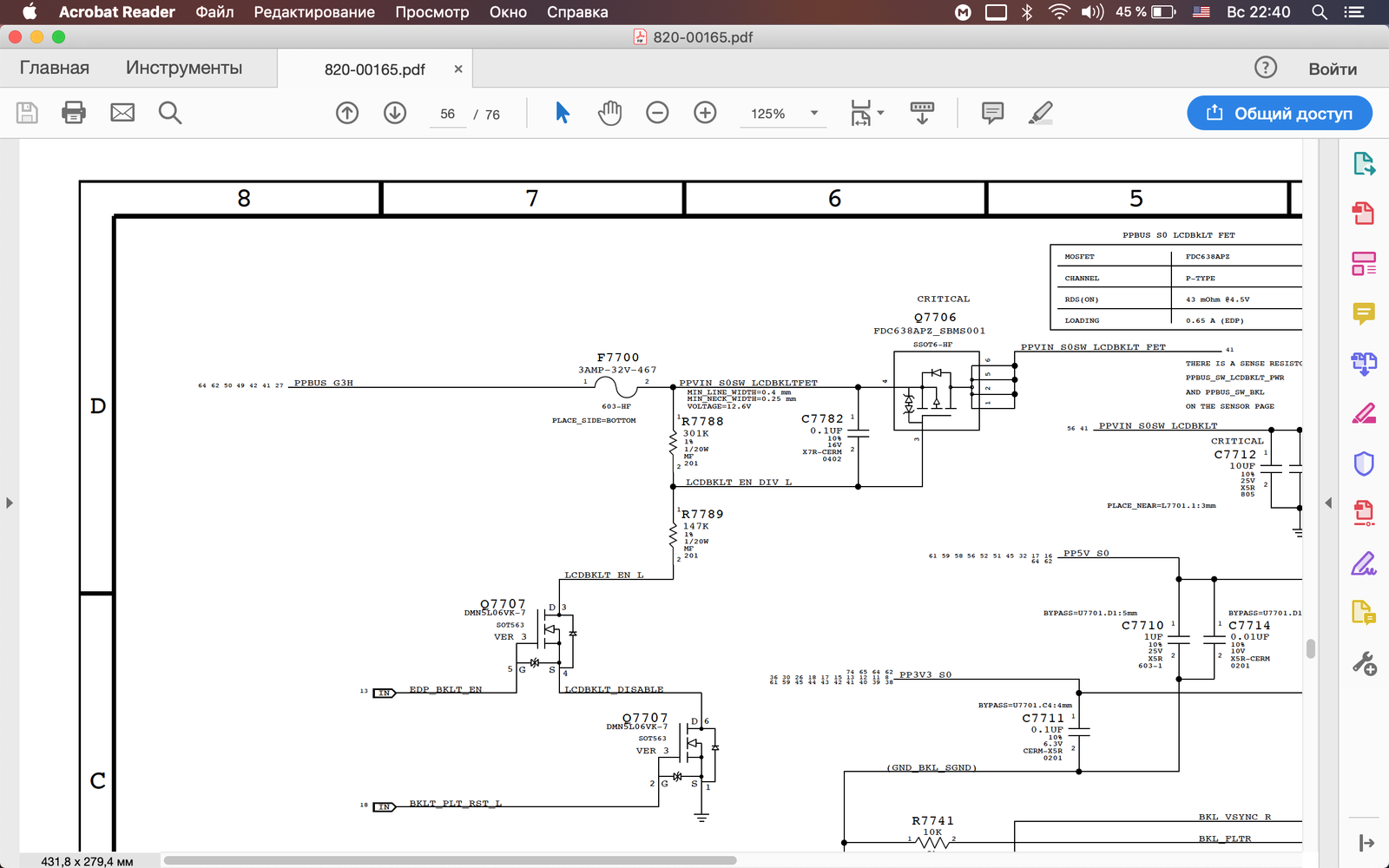Click the Войти sign-in link
This screenshot has height=868, width=1389.
point(1332,69)
